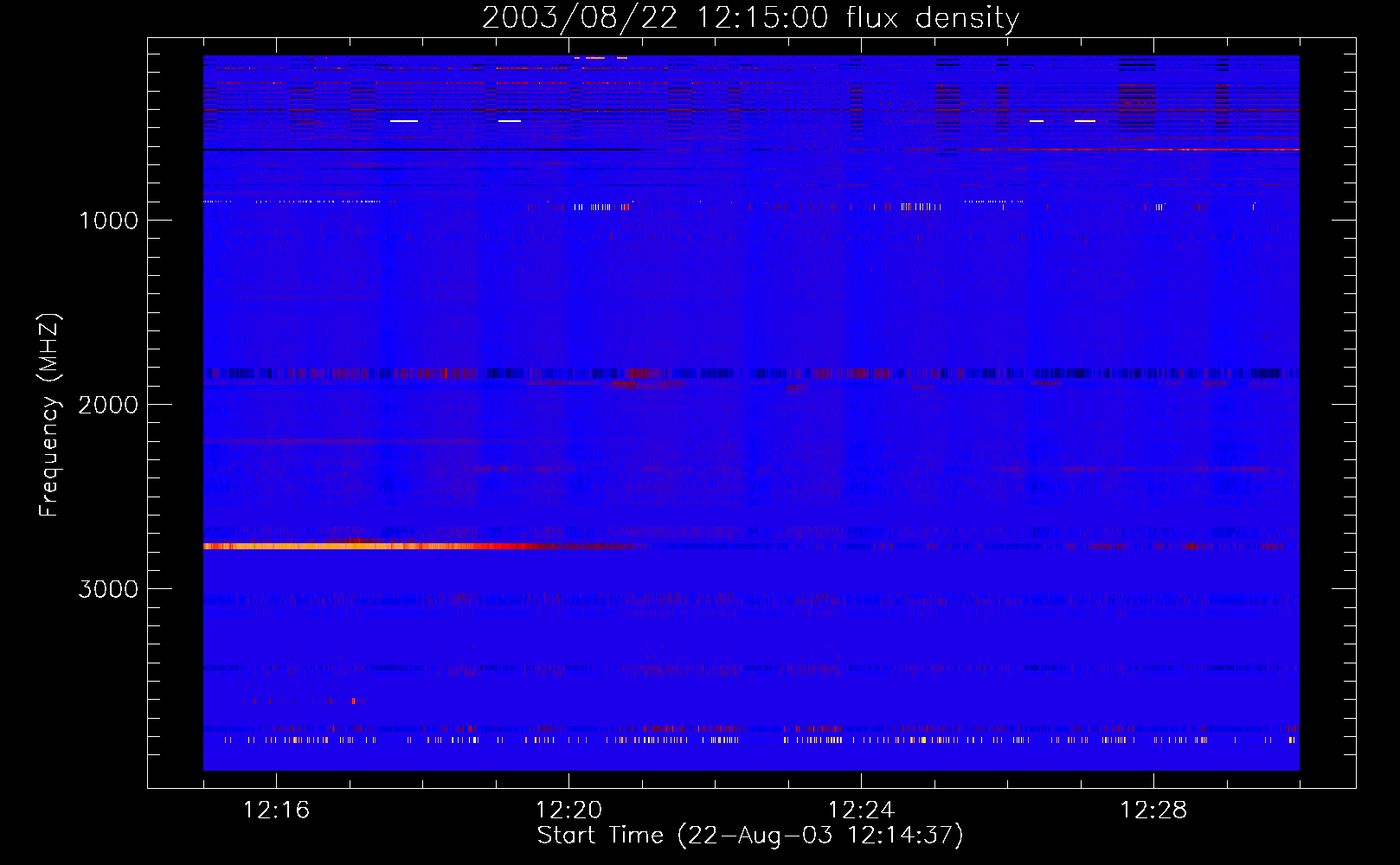Viewport: 1400px width, 865px height.
Task: Click the 12:16 time tick label
Action: click(276, 810)
